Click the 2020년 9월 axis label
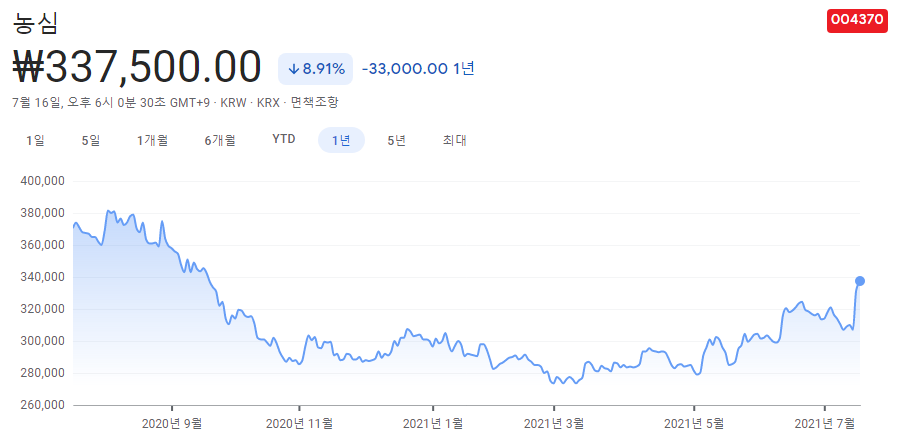Screen dimensions: 897x444 (172, 424)
